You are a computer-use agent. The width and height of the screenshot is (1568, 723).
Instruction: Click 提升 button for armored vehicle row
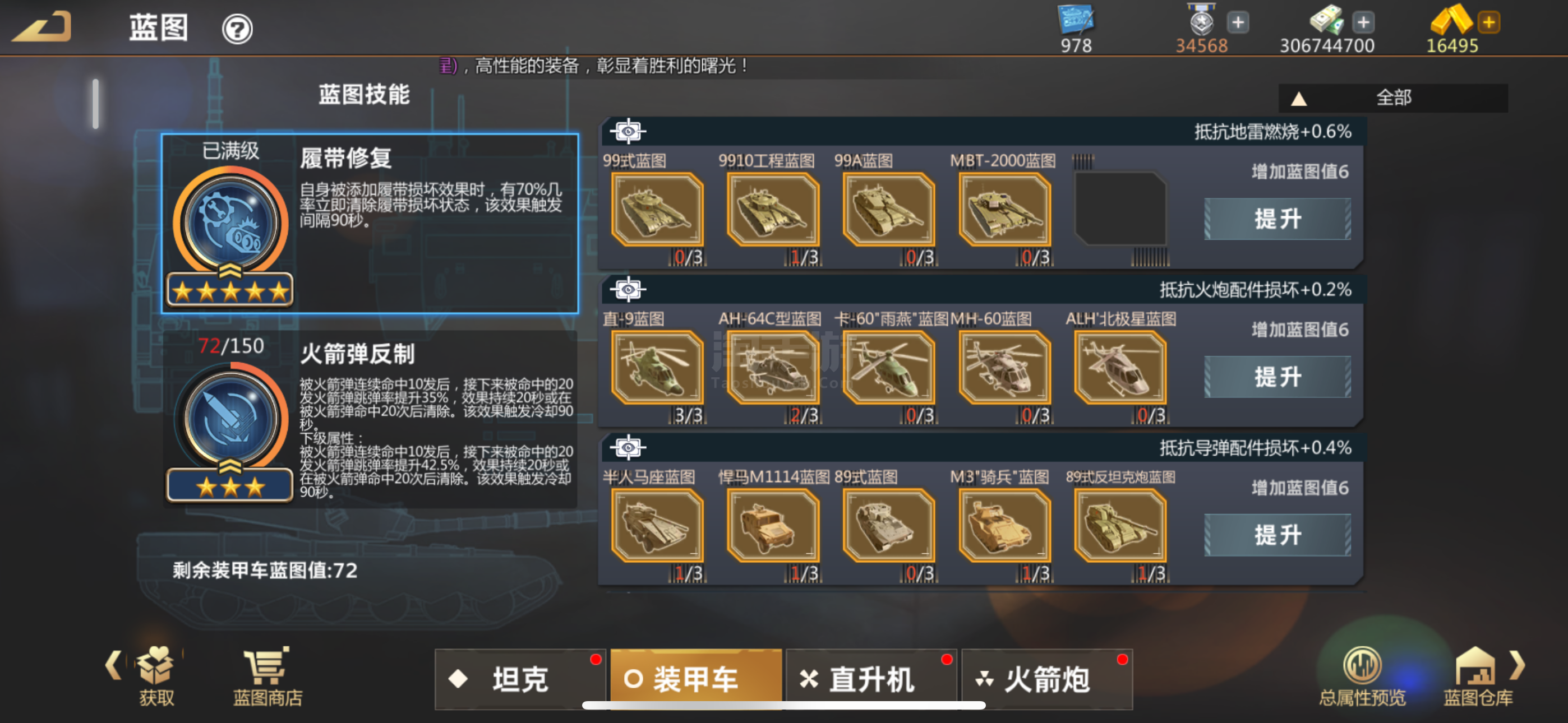(1277, 535)
